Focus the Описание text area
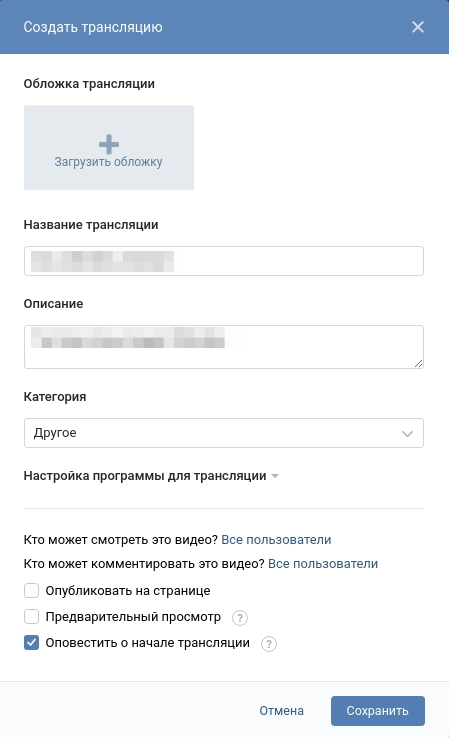The height and width of the screenshot is (737, 449). [x=224, y=347]
